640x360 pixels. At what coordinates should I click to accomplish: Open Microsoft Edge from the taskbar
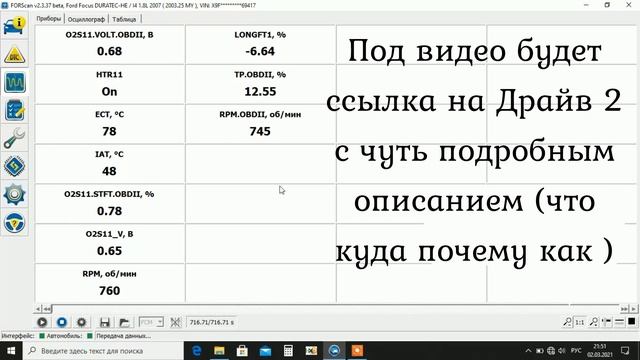(196, 351)
